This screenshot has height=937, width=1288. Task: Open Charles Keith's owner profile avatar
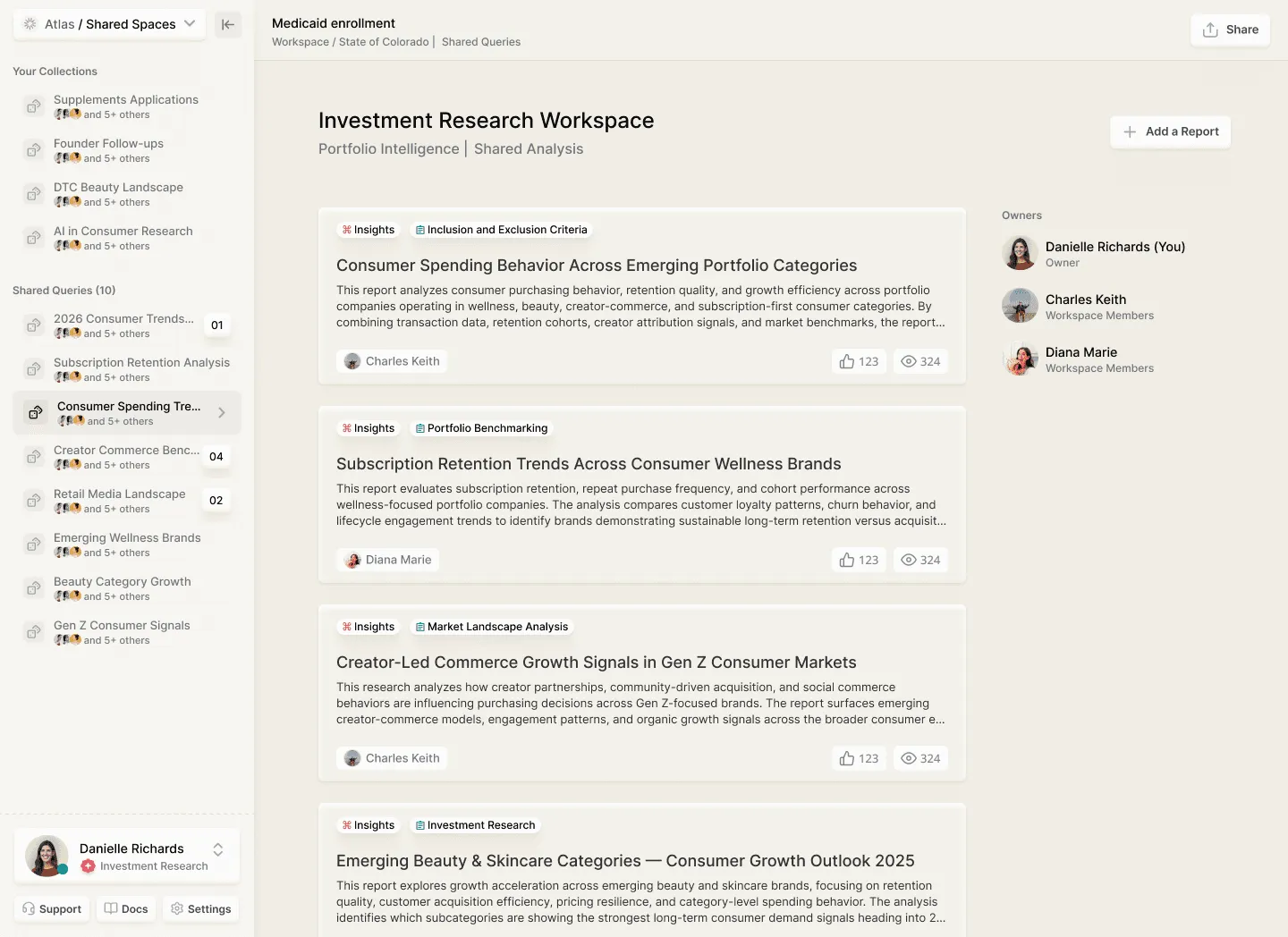1020,306
